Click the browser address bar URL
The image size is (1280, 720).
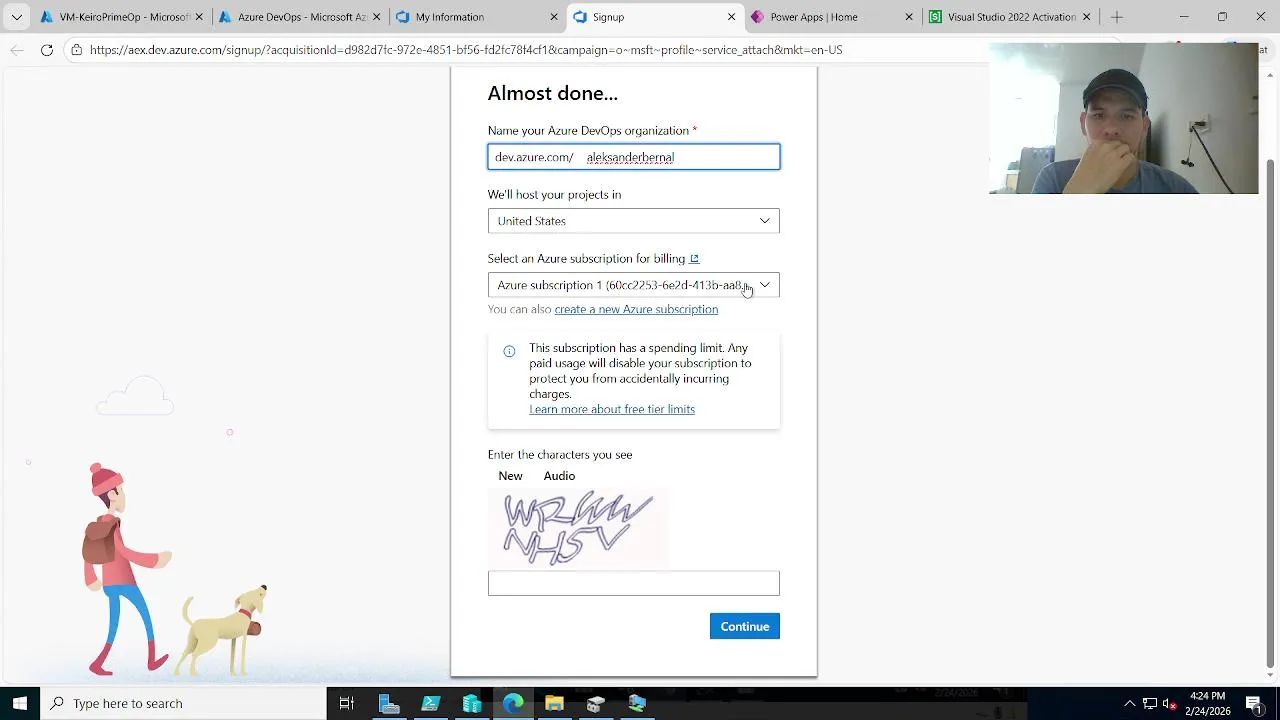coord(466,50)
